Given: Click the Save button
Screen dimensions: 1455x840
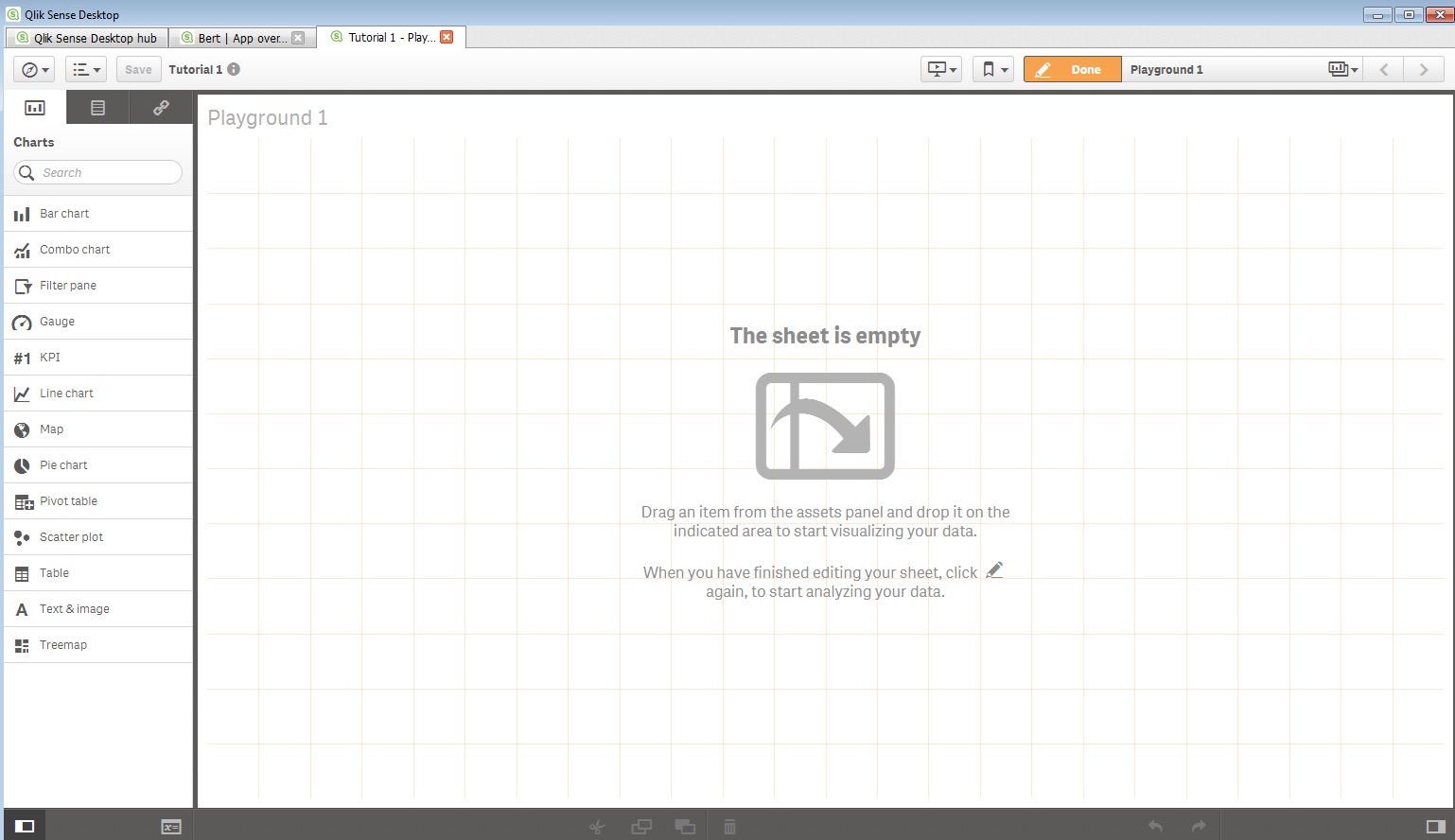Looking at the screenshot, I should coord(138,69).
